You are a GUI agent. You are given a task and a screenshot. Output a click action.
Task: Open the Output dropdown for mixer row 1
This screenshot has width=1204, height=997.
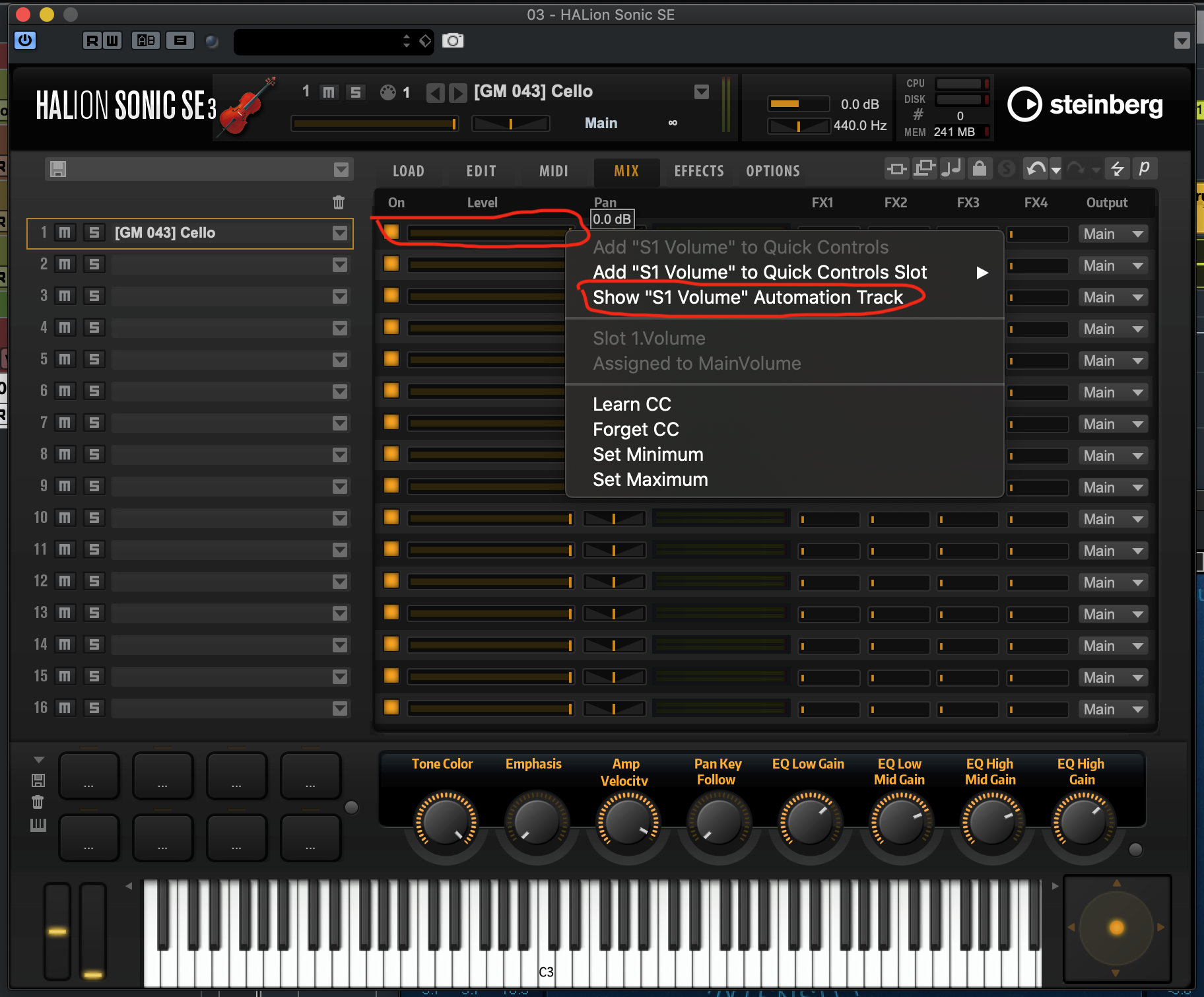[1114, 234]
